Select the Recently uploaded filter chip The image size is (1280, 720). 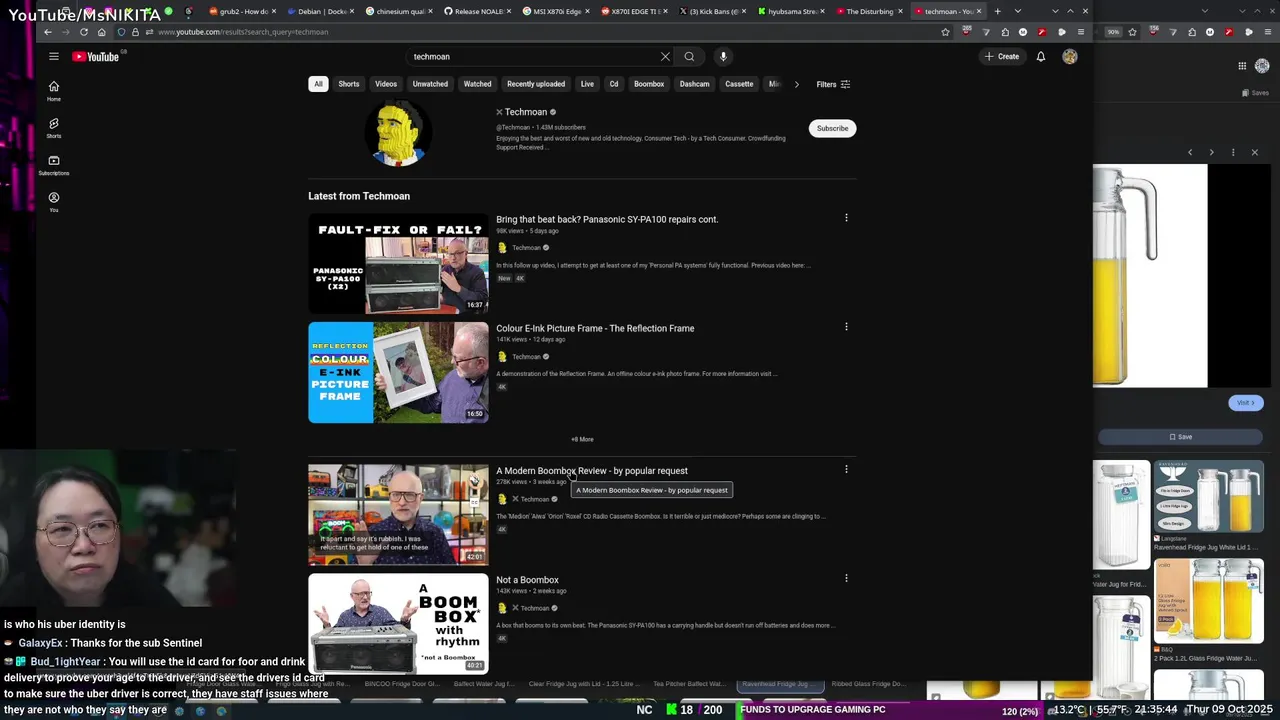tap(536, 84)
